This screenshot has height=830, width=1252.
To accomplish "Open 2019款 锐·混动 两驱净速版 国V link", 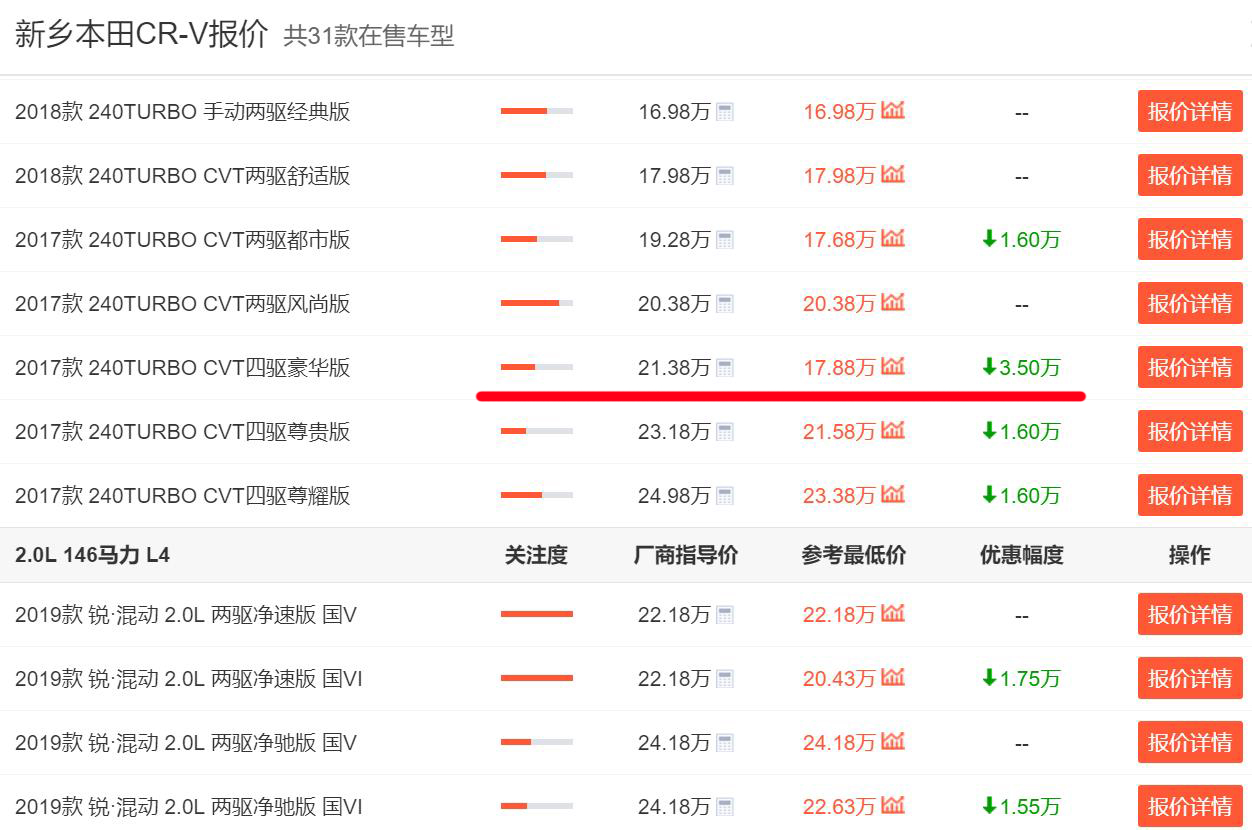I will point(186,615).
